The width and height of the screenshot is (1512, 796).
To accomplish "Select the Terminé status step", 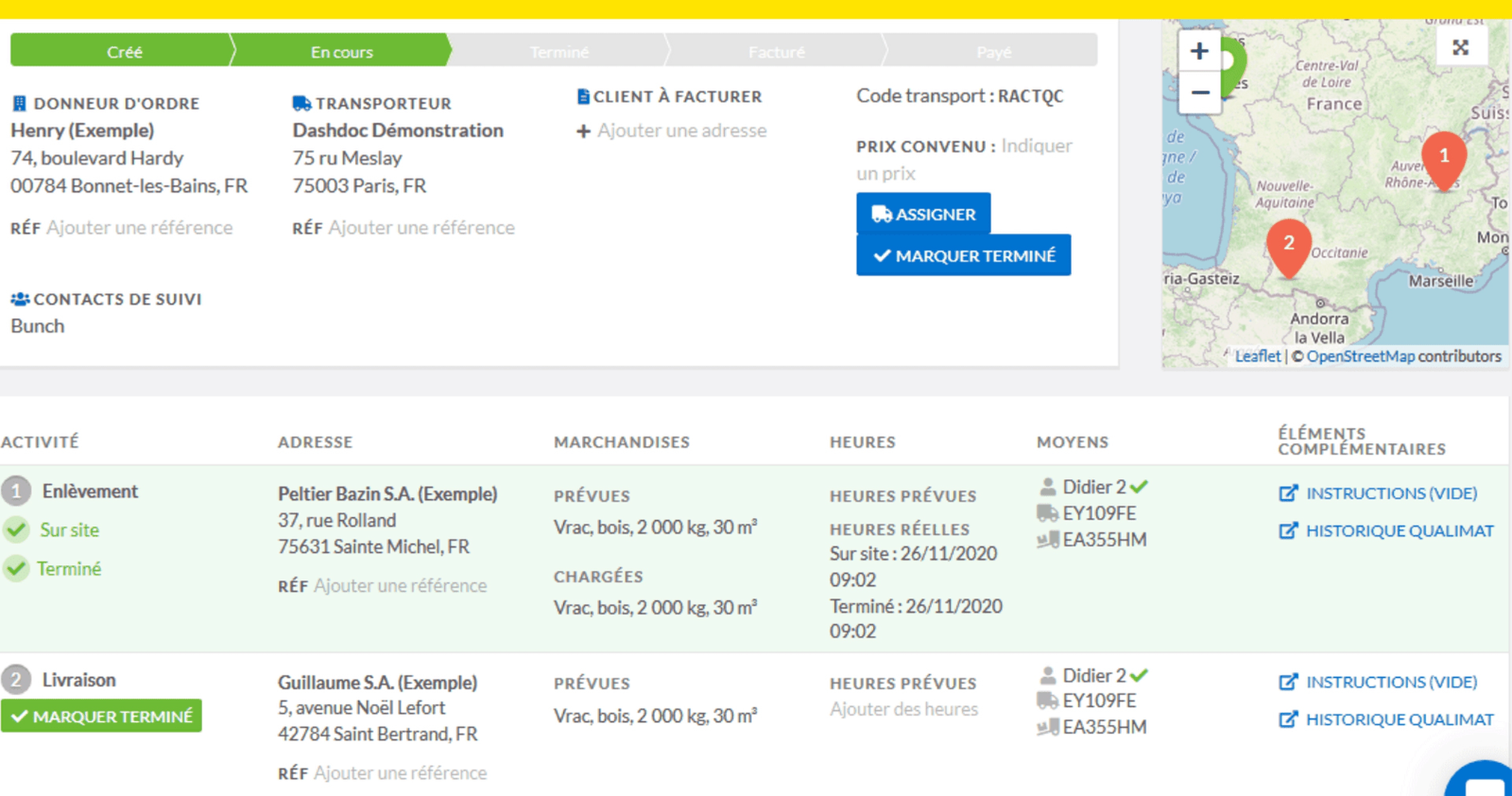I will (x=559, y=52).
